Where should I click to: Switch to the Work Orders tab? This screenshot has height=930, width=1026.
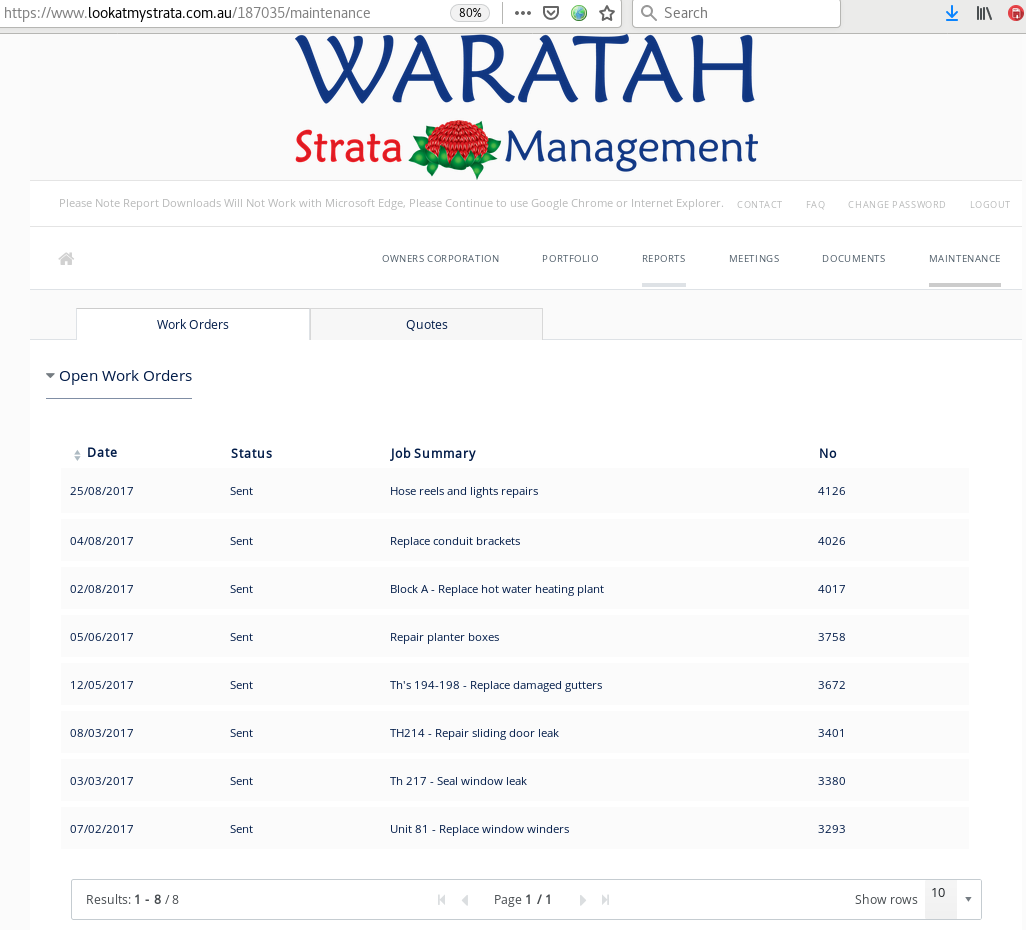point(193,325)
